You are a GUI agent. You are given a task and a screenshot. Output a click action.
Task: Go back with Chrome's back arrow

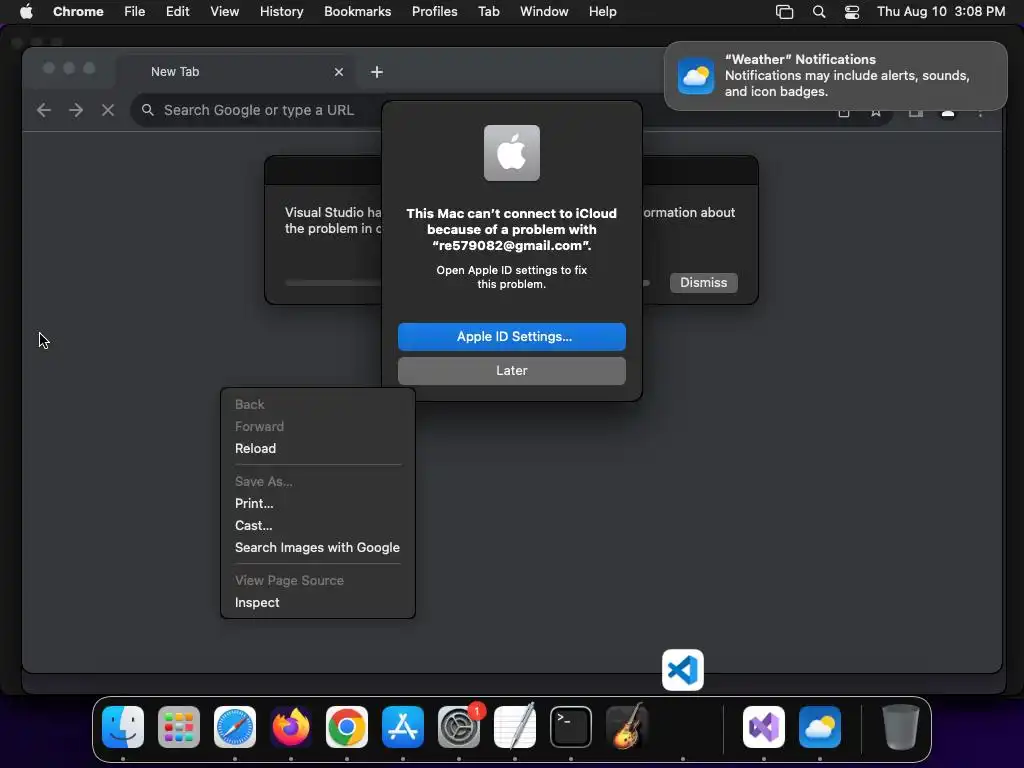click(x=44, y=110)
